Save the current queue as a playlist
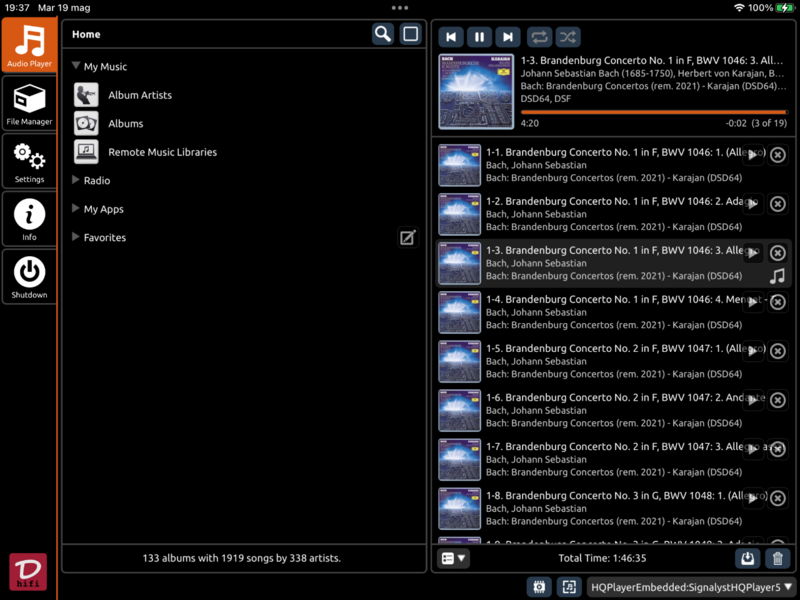The height and width of the screenshot is (600, 800). point(747,558)
